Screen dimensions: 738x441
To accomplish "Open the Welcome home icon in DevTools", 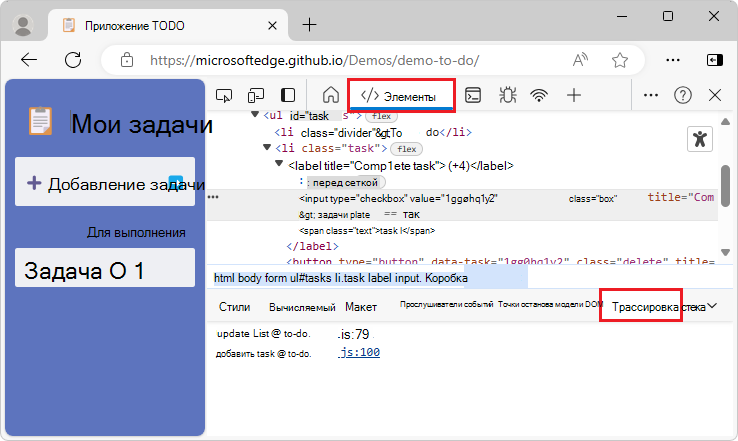I will point(331,95).
